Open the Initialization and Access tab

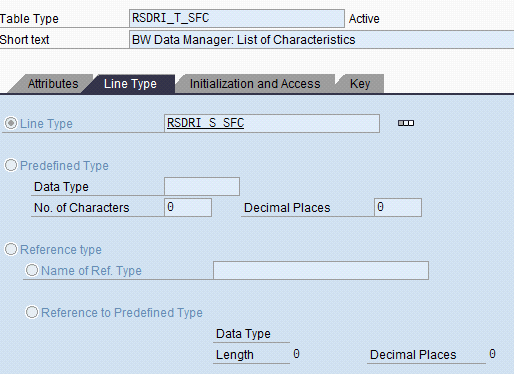pyautogui.click(x=255, y=84)
